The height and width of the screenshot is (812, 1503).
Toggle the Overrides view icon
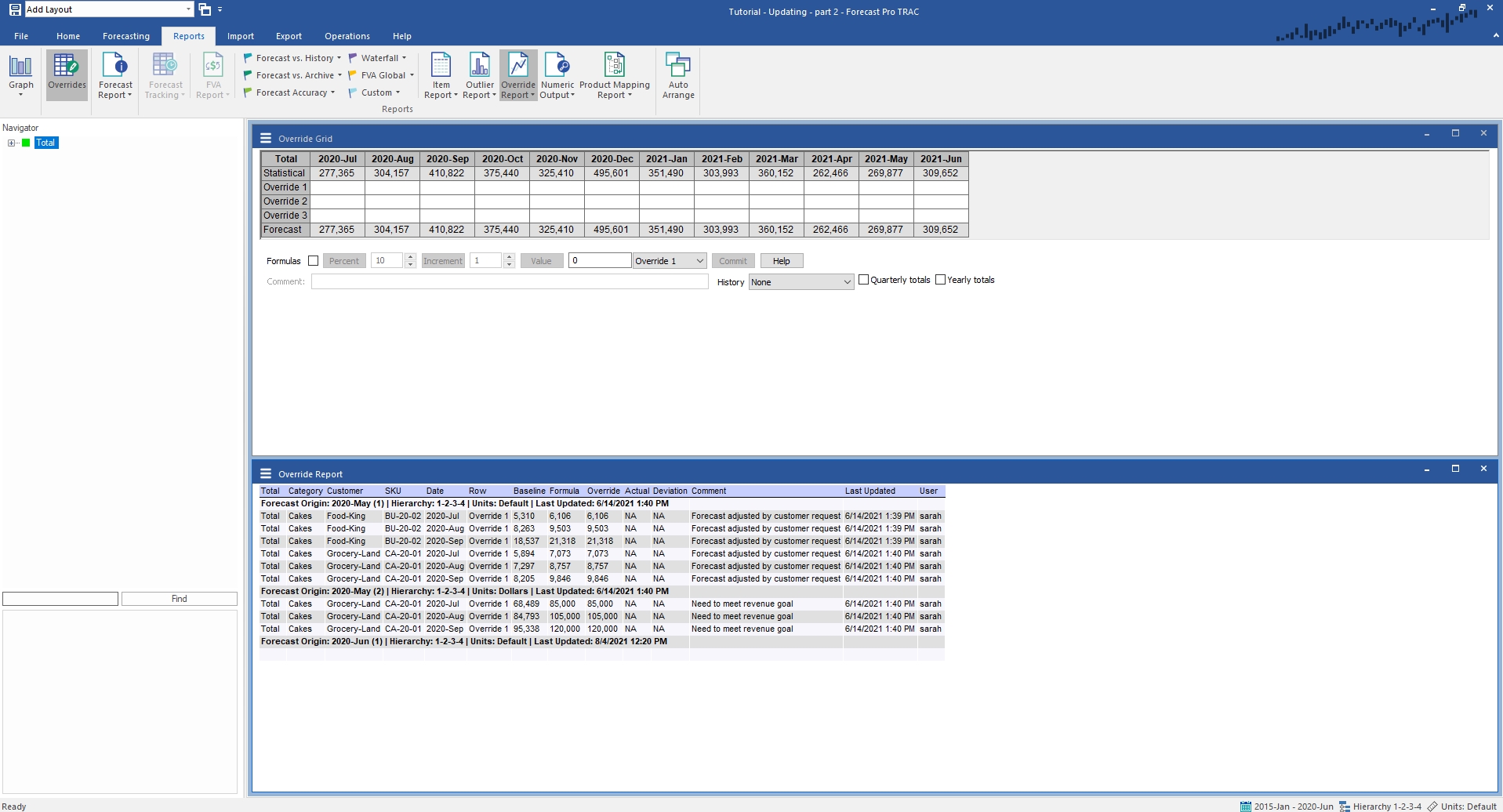coord(67,74)
